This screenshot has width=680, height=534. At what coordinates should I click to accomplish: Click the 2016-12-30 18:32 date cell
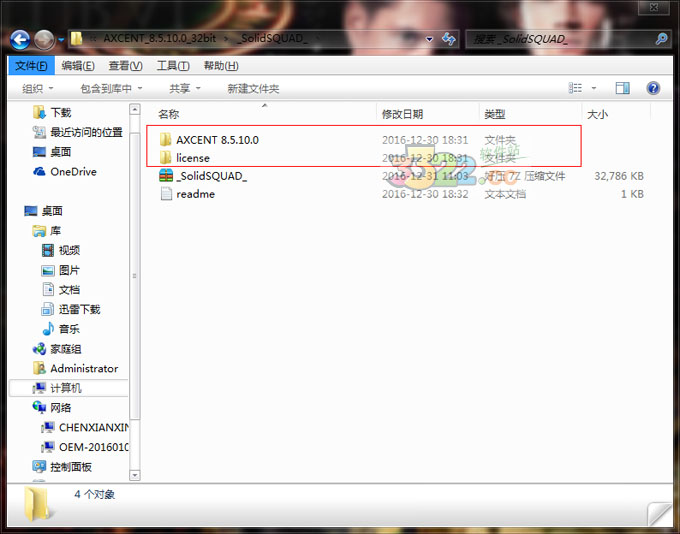coord(425,194)
